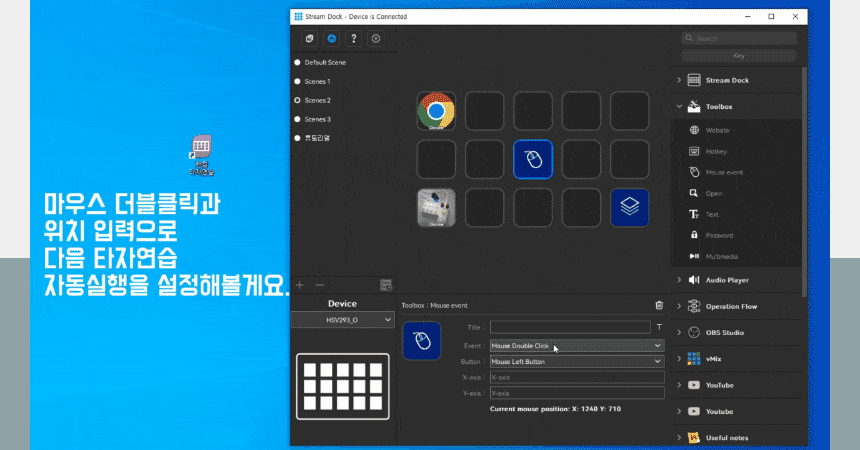Open the Mouse Left Button dropdown
Viewport: 860px width, 450px height.
tap(576, 361)
